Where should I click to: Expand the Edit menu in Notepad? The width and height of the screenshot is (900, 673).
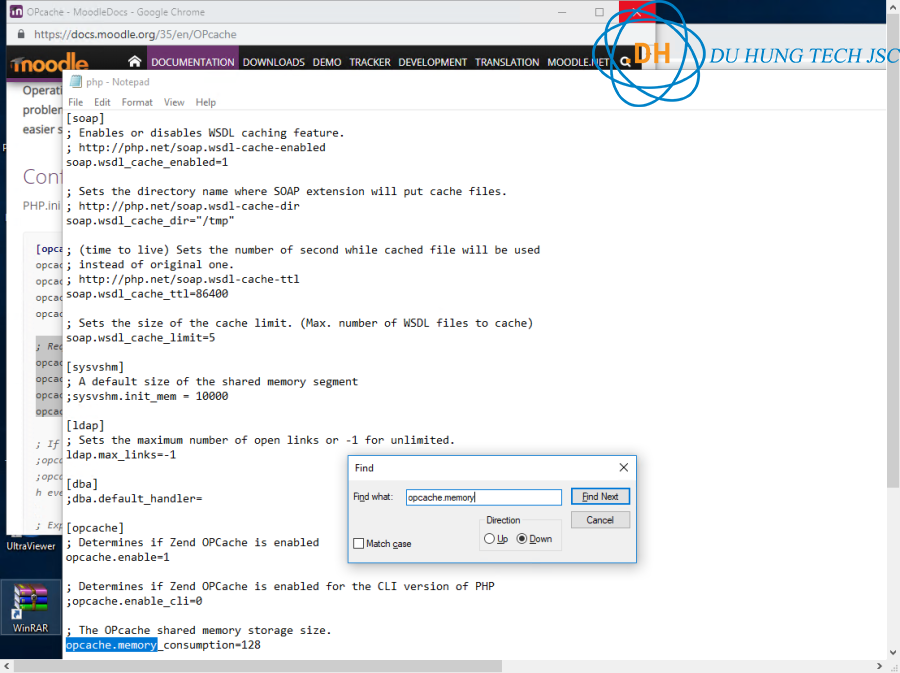click(102, 102)
